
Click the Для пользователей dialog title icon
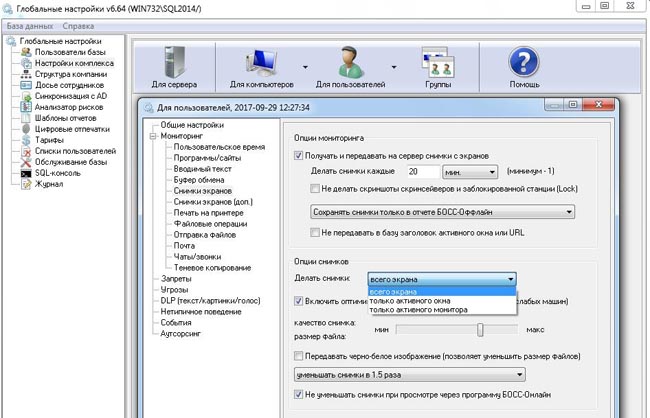(x=148, y=108)
